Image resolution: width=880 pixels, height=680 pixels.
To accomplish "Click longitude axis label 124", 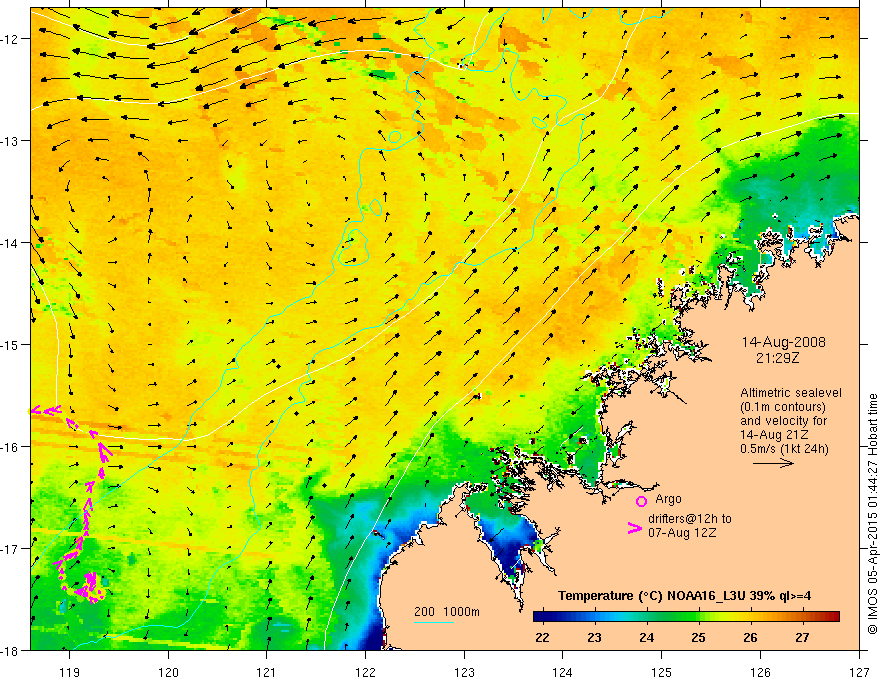I will pos(563,672).
